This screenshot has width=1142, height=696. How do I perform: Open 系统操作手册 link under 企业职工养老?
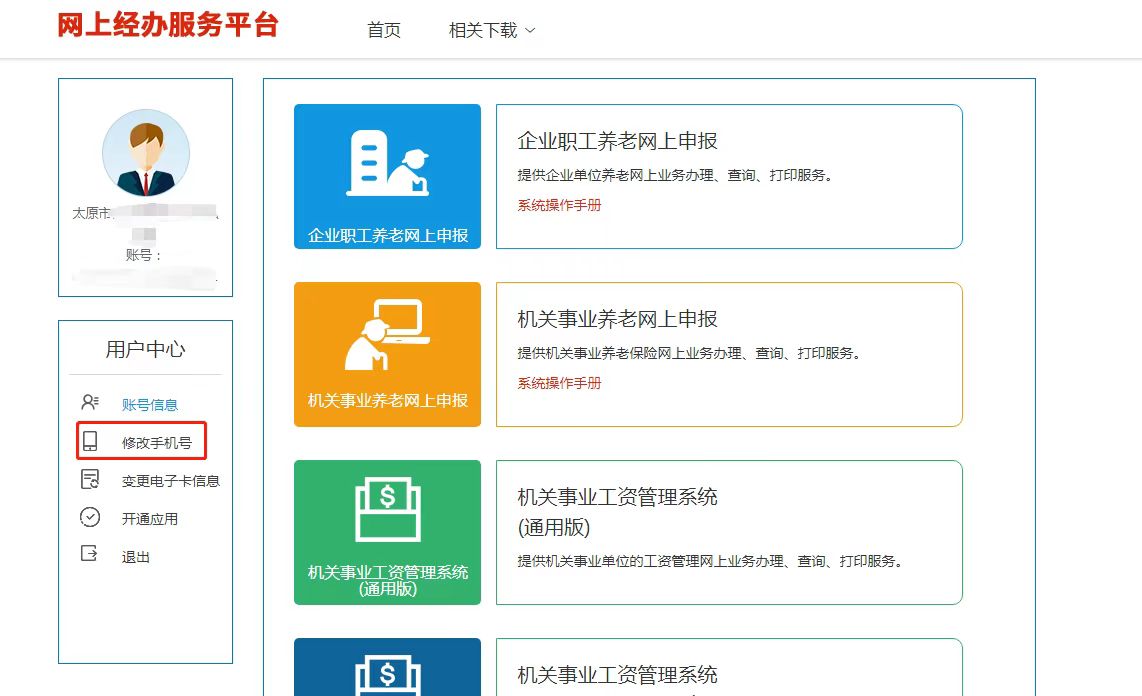pyautogui.click(x=559, y=205)
